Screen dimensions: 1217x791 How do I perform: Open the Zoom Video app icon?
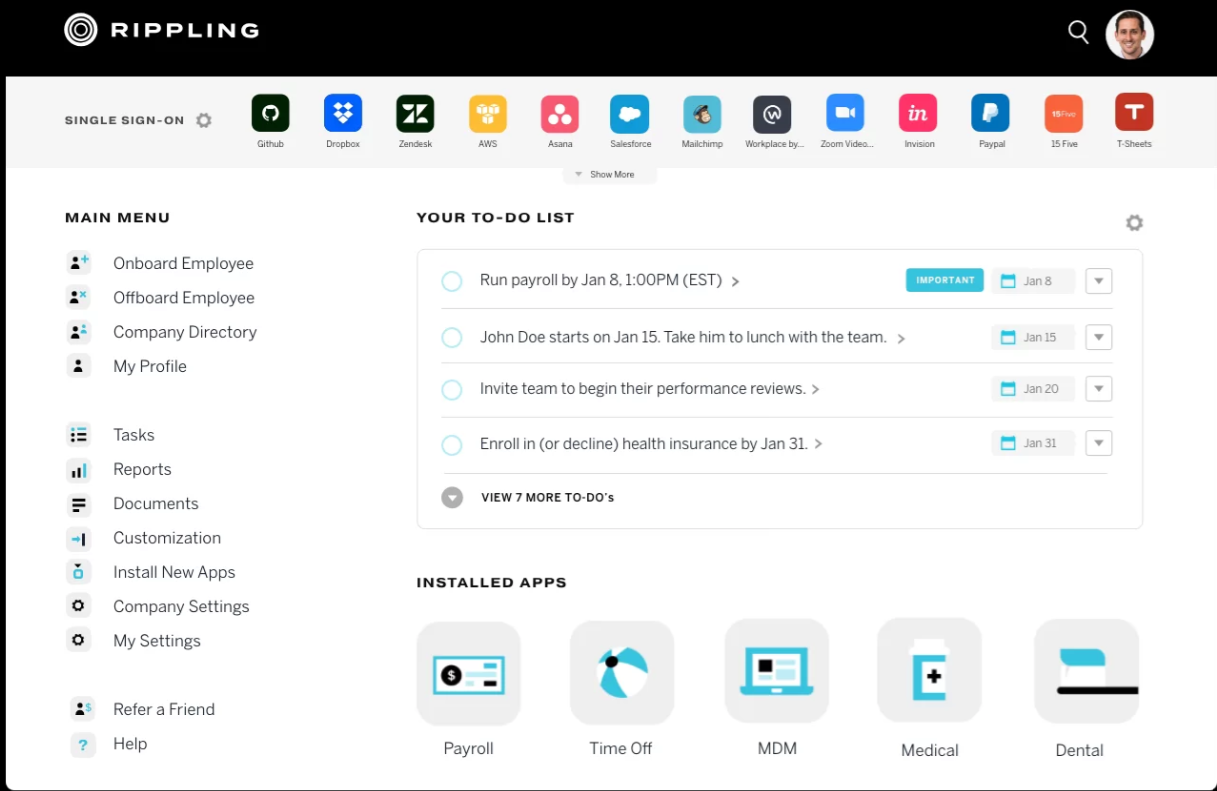point(845,114)
